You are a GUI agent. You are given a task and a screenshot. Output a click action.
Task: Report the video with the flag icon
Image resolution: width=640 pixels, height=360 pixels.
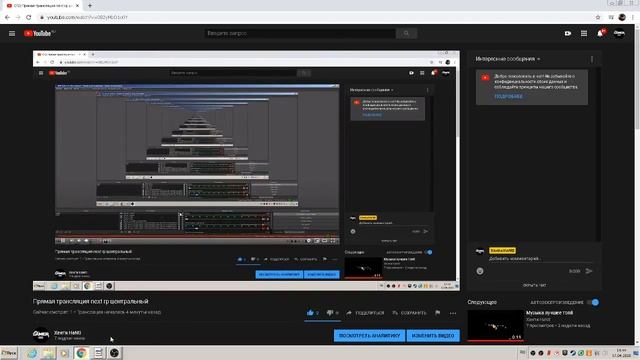click(x=438, y=313)
